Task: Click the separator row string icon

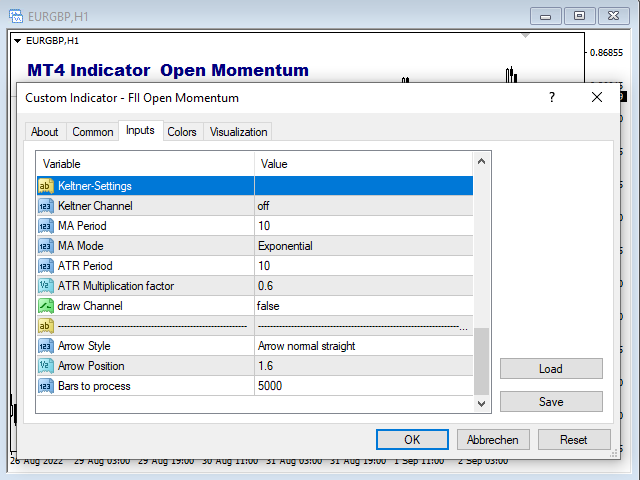Action: coord(46,326)
